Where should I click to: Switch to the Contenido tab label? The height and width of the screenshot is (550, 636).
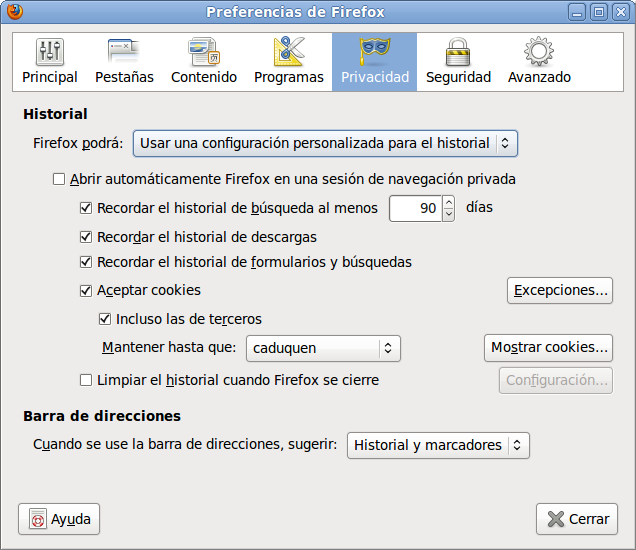click(x=204, y=77)
